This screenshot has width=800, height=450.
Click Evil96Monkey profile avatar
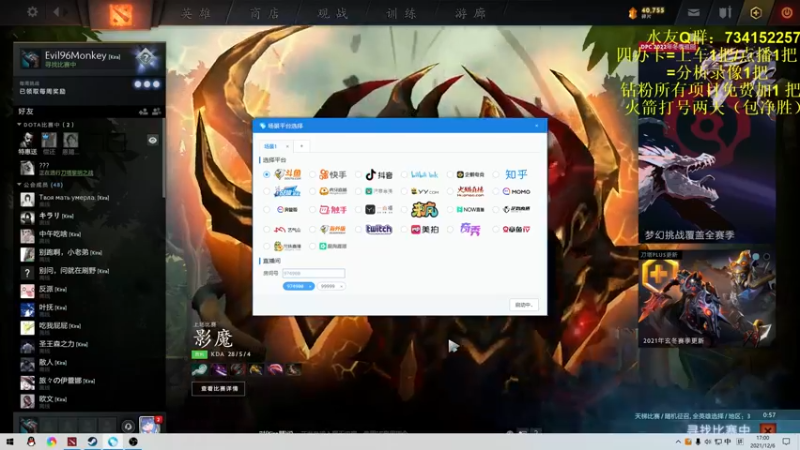point(30,59)
